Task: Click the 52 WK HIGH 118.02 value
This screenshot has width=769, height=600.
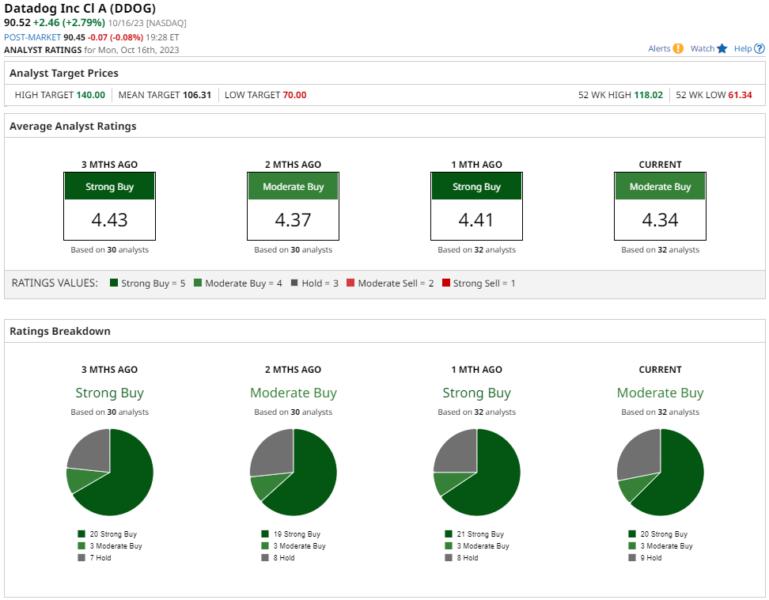Action: (x=648, y=95)
